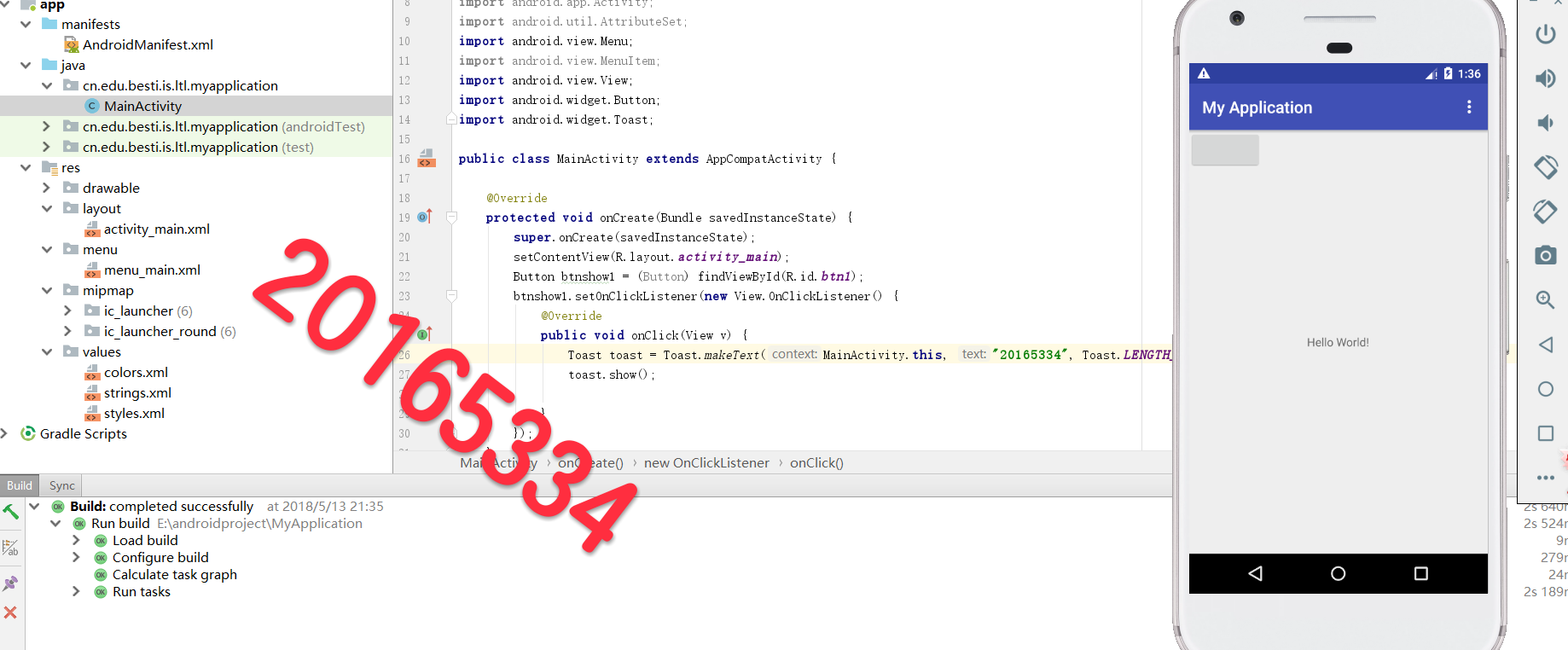Click the Build: completed successfully row
1568x650 pixels.
tap(161, 506)
